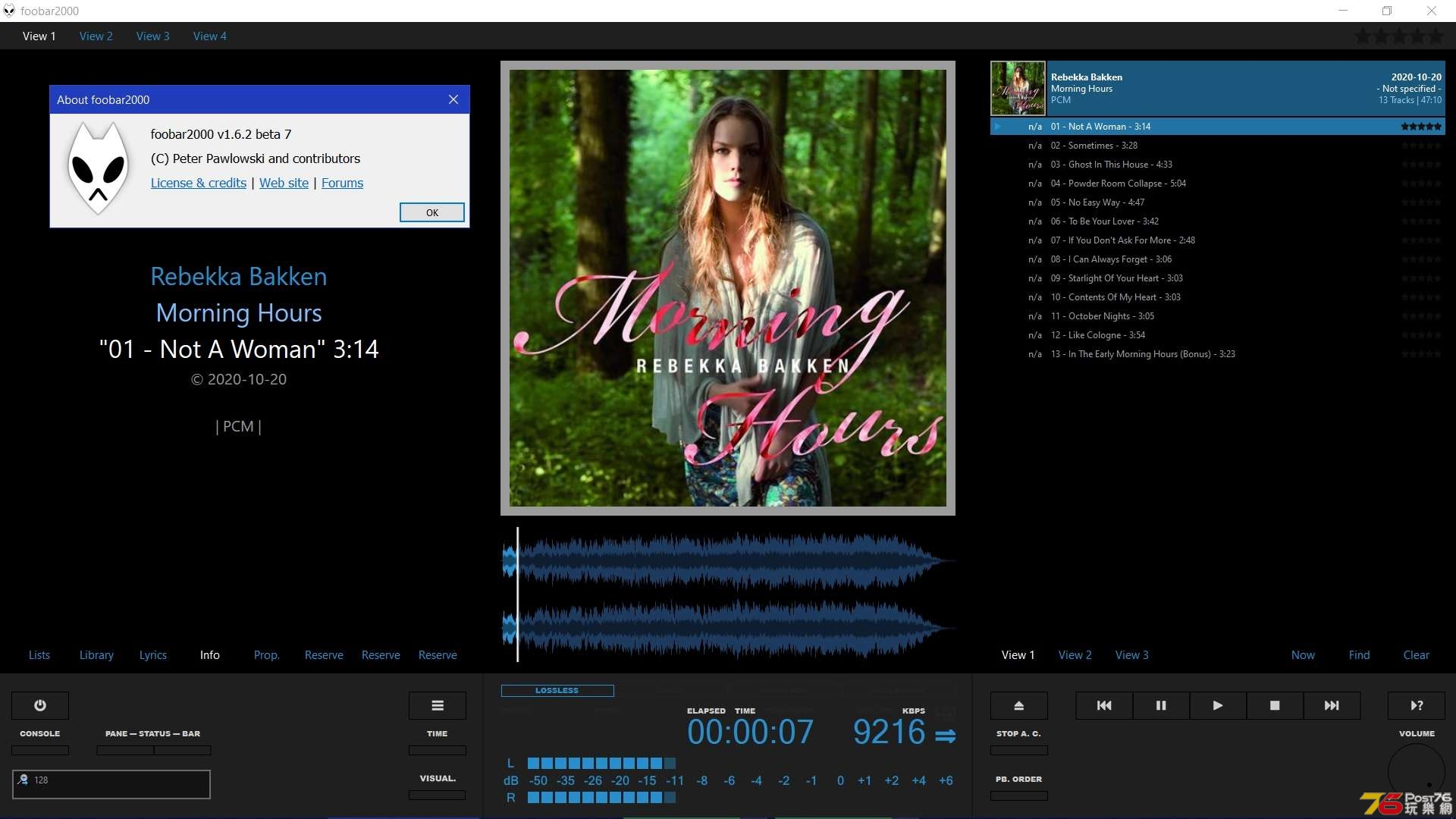Open the Info panel tab

(210, 655)
